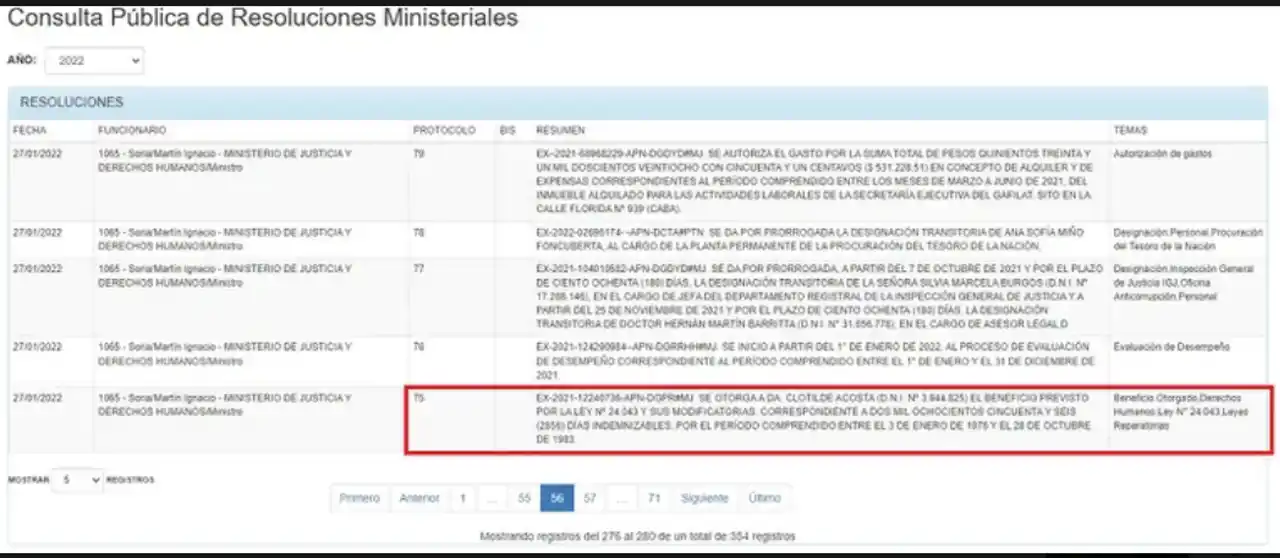Click the RESUMEN column header

(560, 131)
